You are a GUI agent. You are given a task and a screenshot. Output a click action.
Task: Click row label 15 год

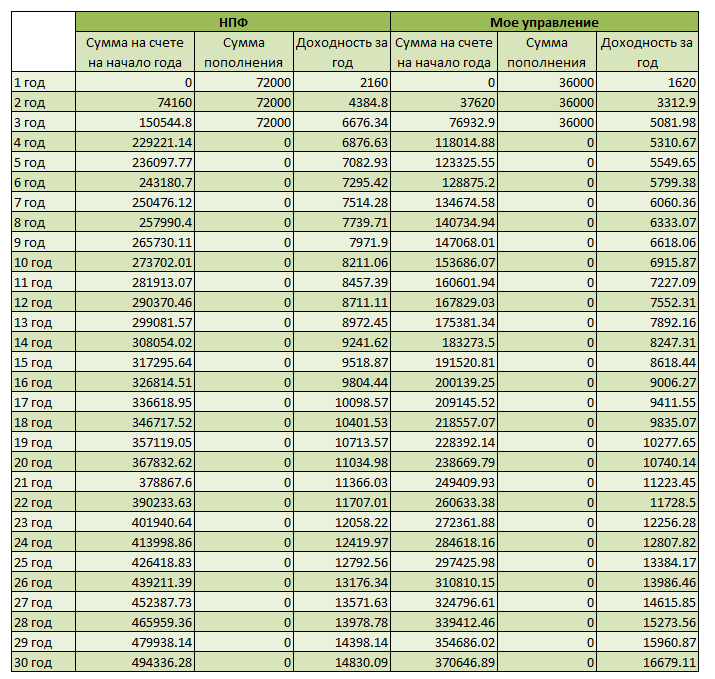tap(43, 362)
